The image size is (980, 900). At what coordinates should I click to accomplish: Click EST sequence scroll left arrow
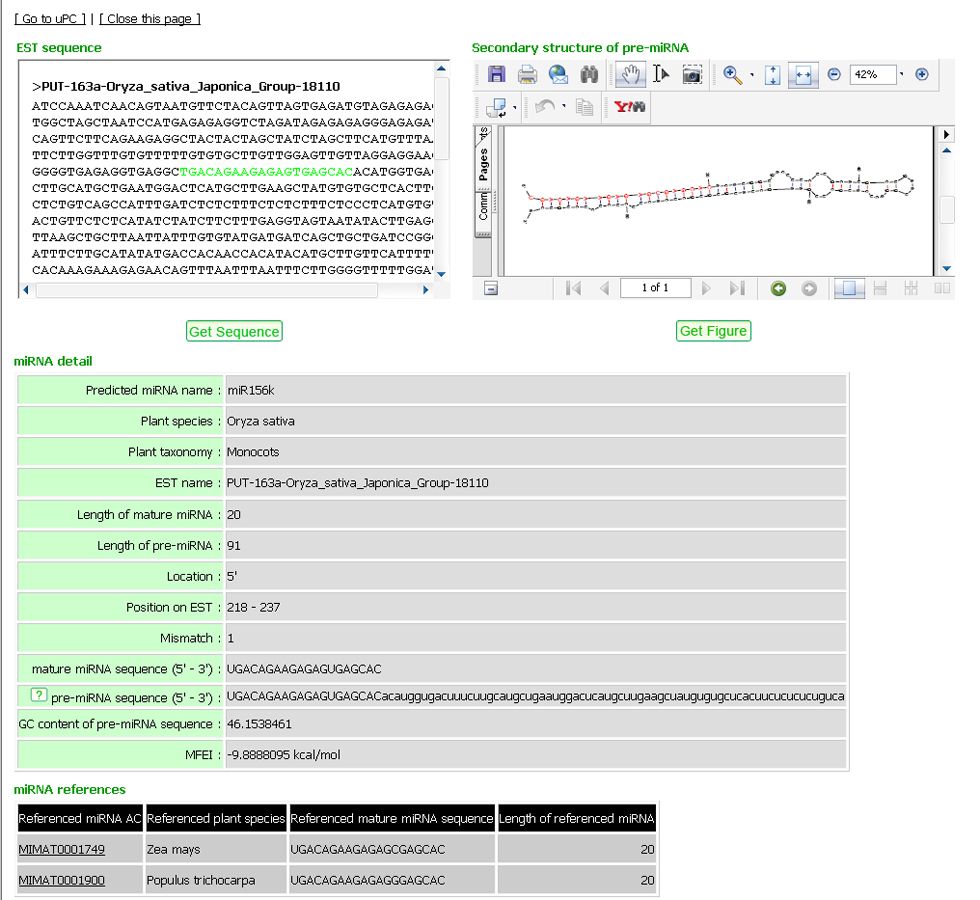click(26, 290)
